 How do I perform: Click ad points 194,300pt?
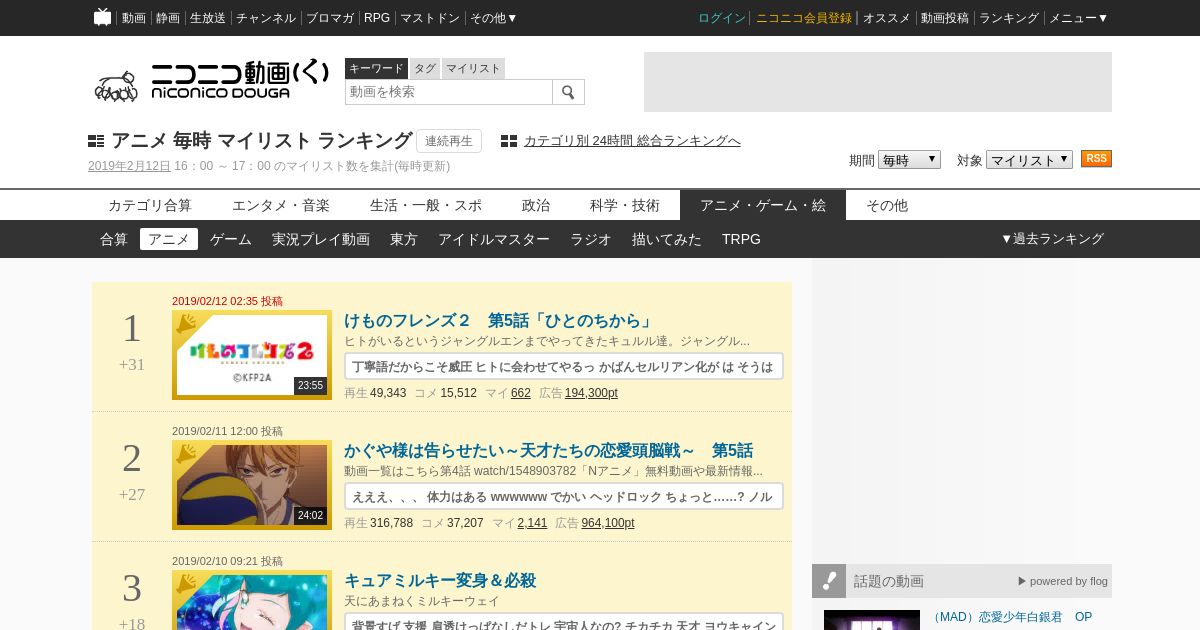pyautogui.click(x=591, y=393)
